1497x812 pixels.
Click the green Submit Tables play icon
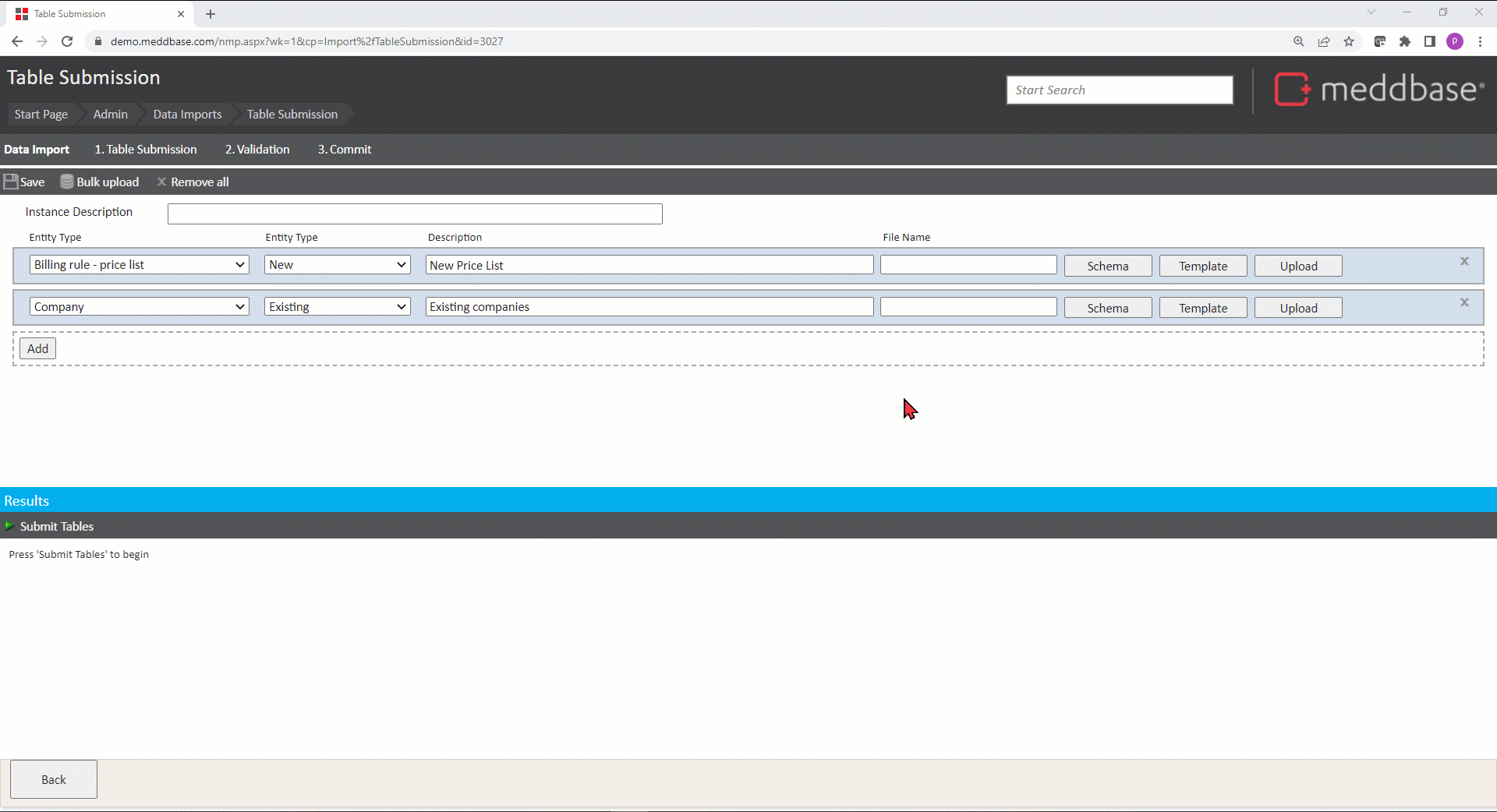tap(9, 526)
